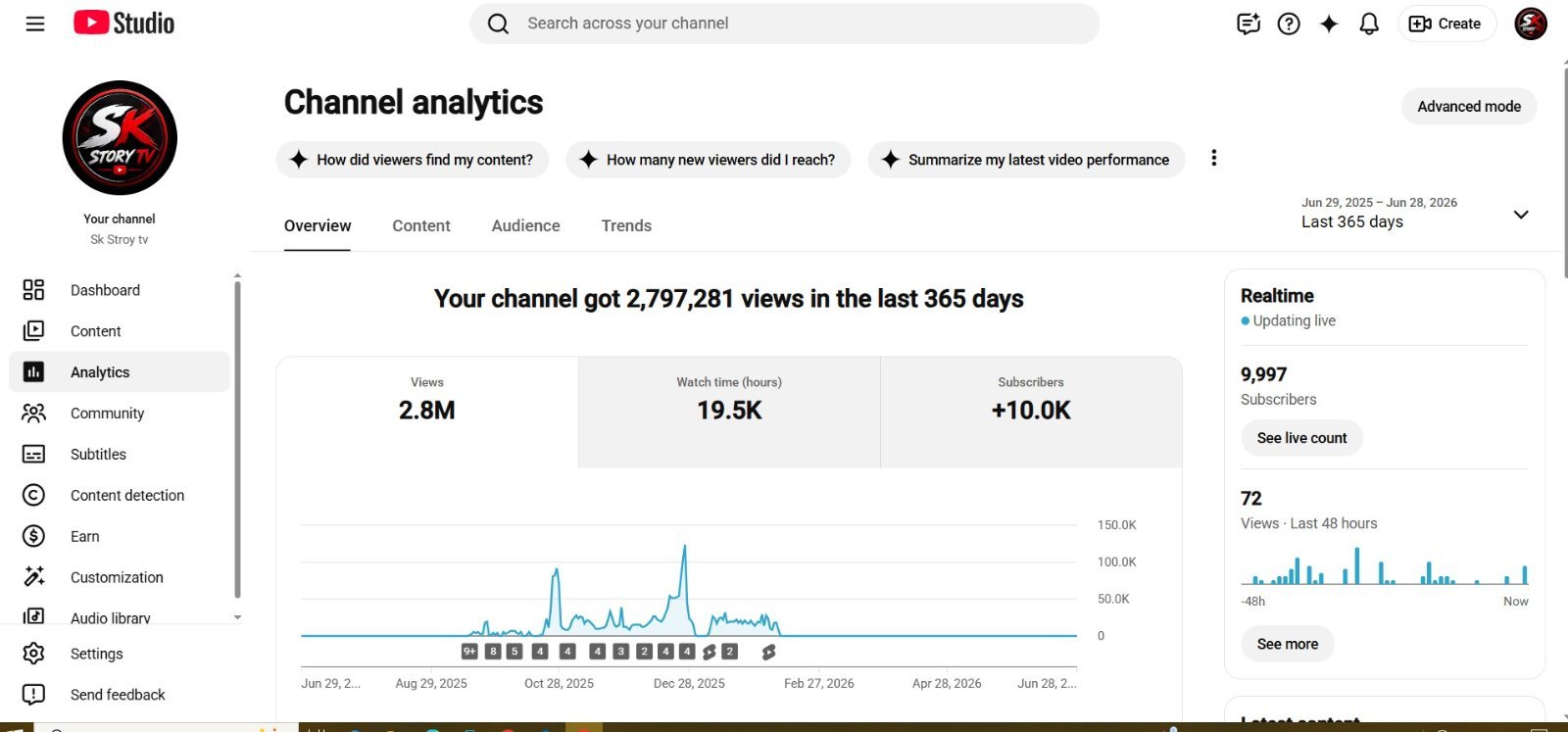1568x732 pixels.
Task: Click the sidebar vertical scrollbar
Action: point(237,439)
